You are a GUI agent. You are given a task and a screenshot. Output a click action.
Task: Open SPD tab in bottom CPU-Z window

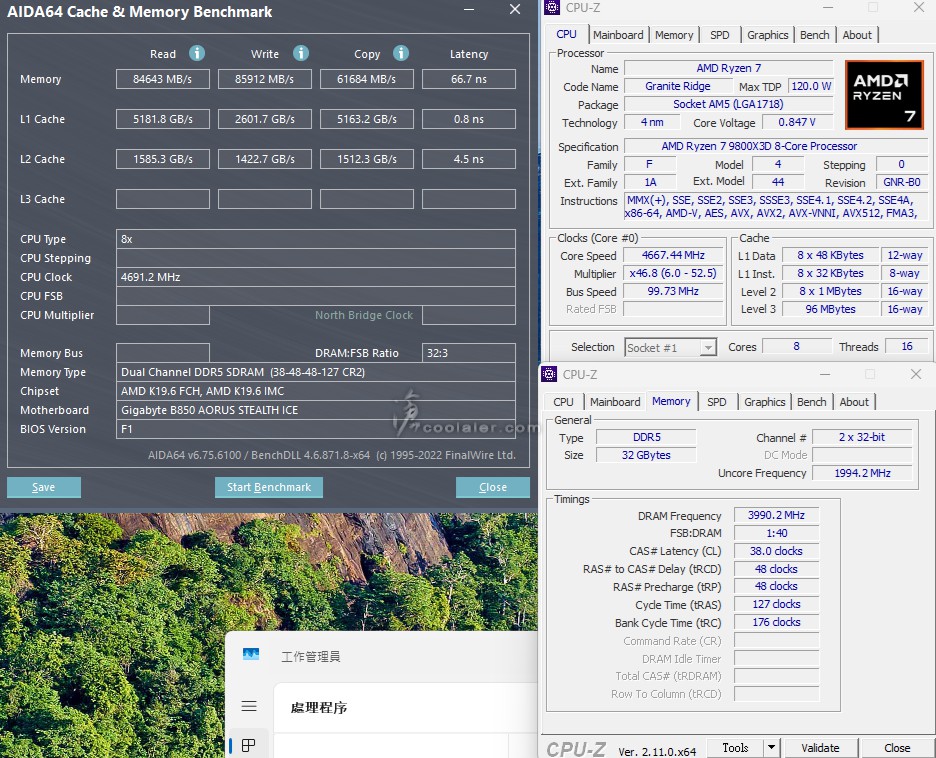pos(716,402)
